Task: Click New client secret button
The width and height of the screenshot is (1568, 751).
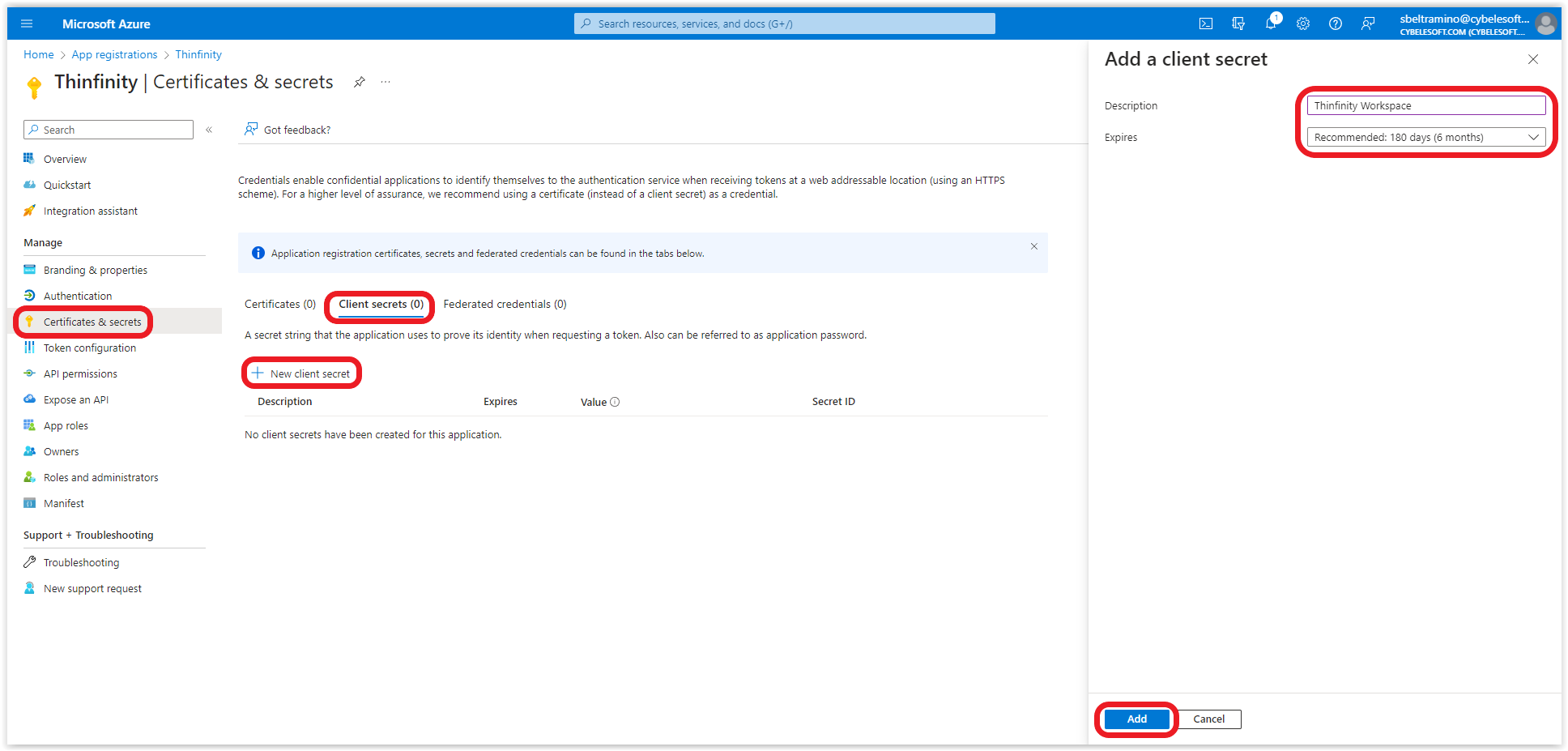Action: [301, 373]
